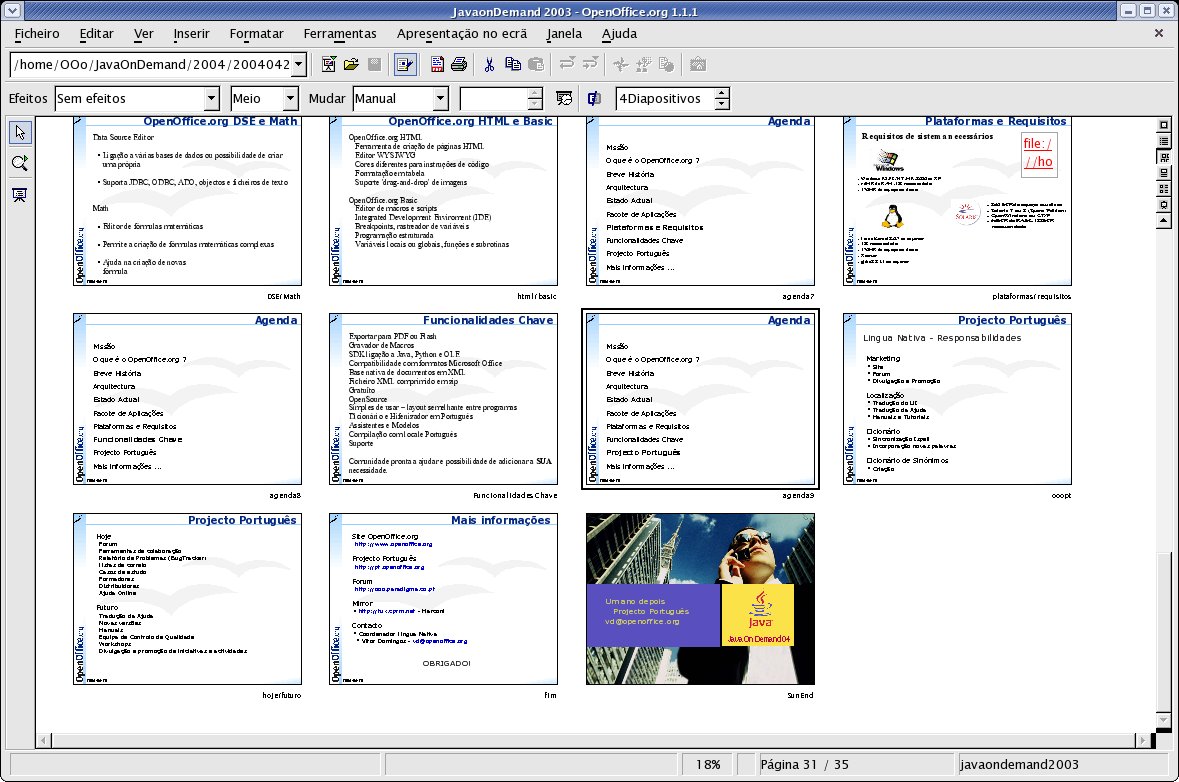Switch to Handout view on right edge
This screenshot has height=782, width=1179.
1164,188
